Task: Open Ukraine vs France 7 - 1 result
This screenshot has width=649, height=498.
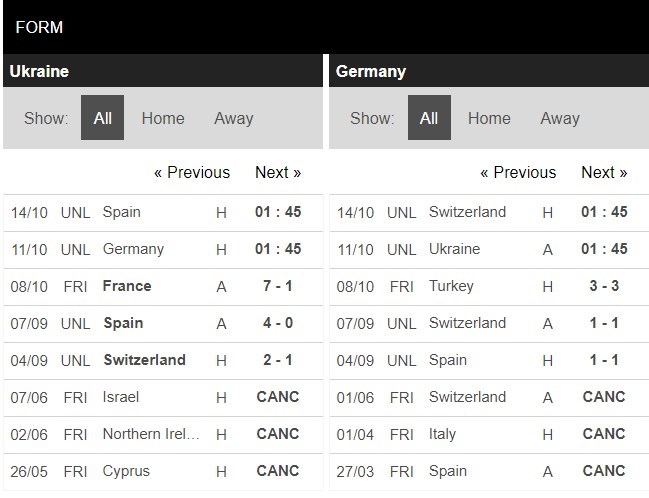Action: (x=278, y=286)
